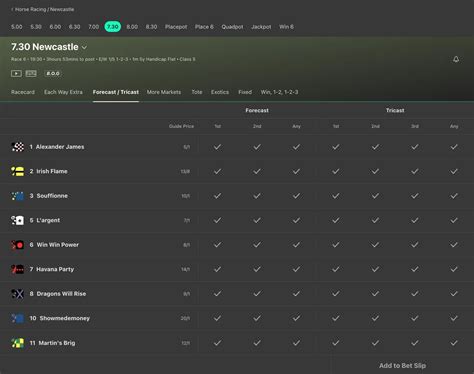
Task: Tick Tricast 1st for Irish Flame
Action: (336, 171)
